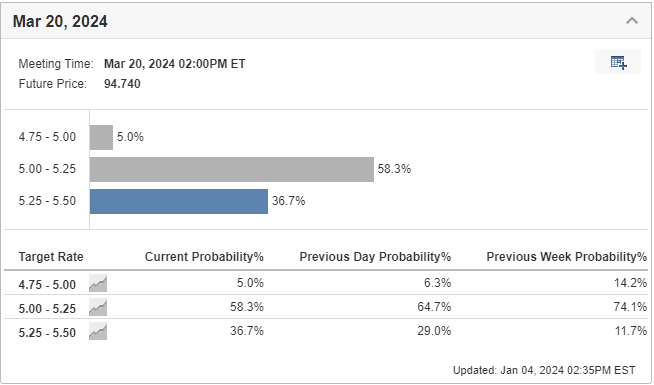Open chart icon for 5.25 - 5.50 rate

[98, 332]
